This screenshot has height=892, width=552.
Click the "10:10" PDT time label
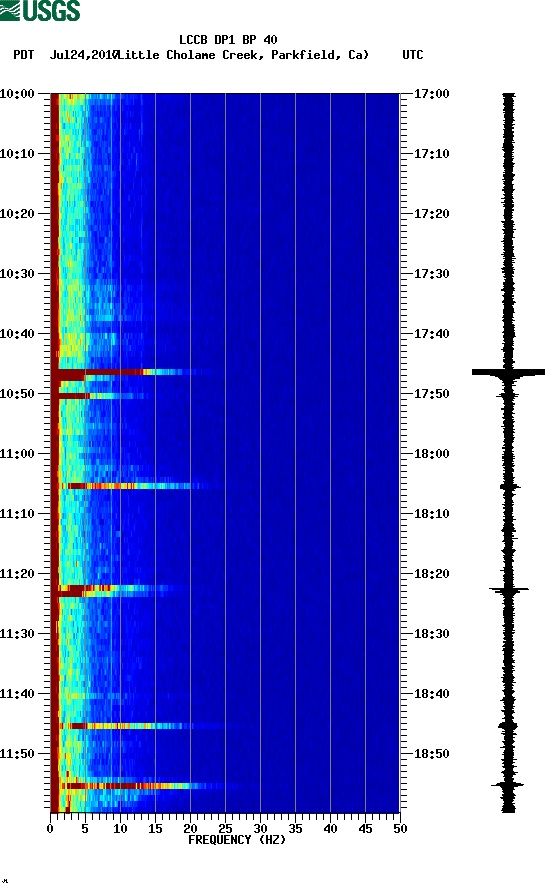17,154
